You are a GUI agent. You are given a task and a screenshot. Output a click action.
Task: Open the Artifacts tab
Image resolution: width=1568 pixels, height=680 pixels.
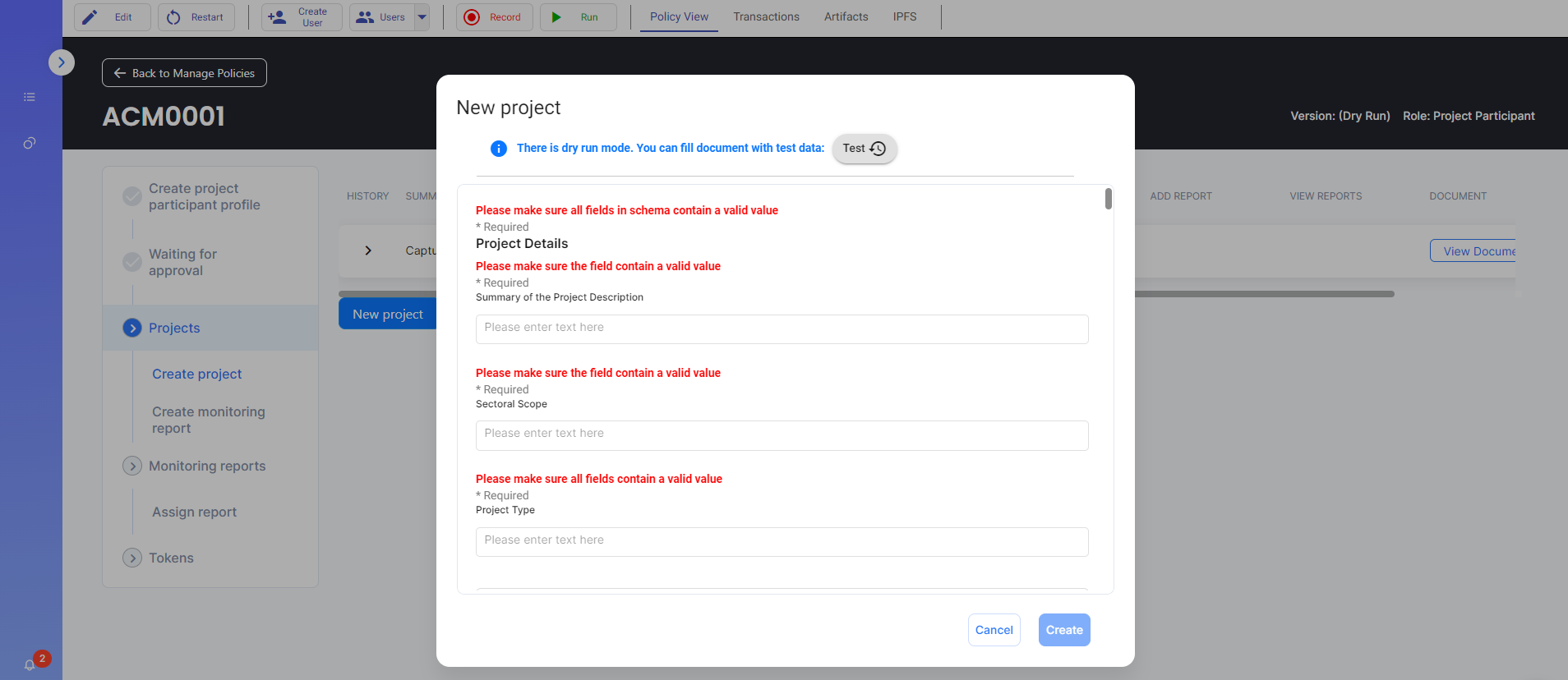point(846,17)
